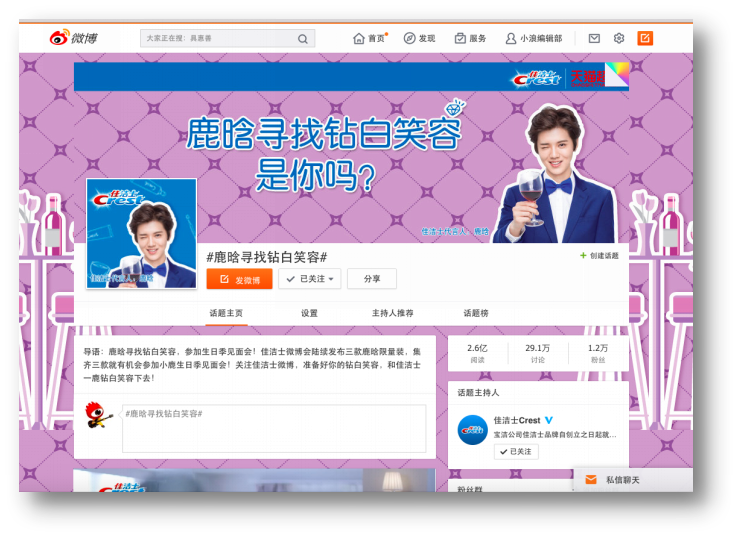Screen dimensions: 739x538
Task: Switch to the 话题榜 tab
Action: 476,313
